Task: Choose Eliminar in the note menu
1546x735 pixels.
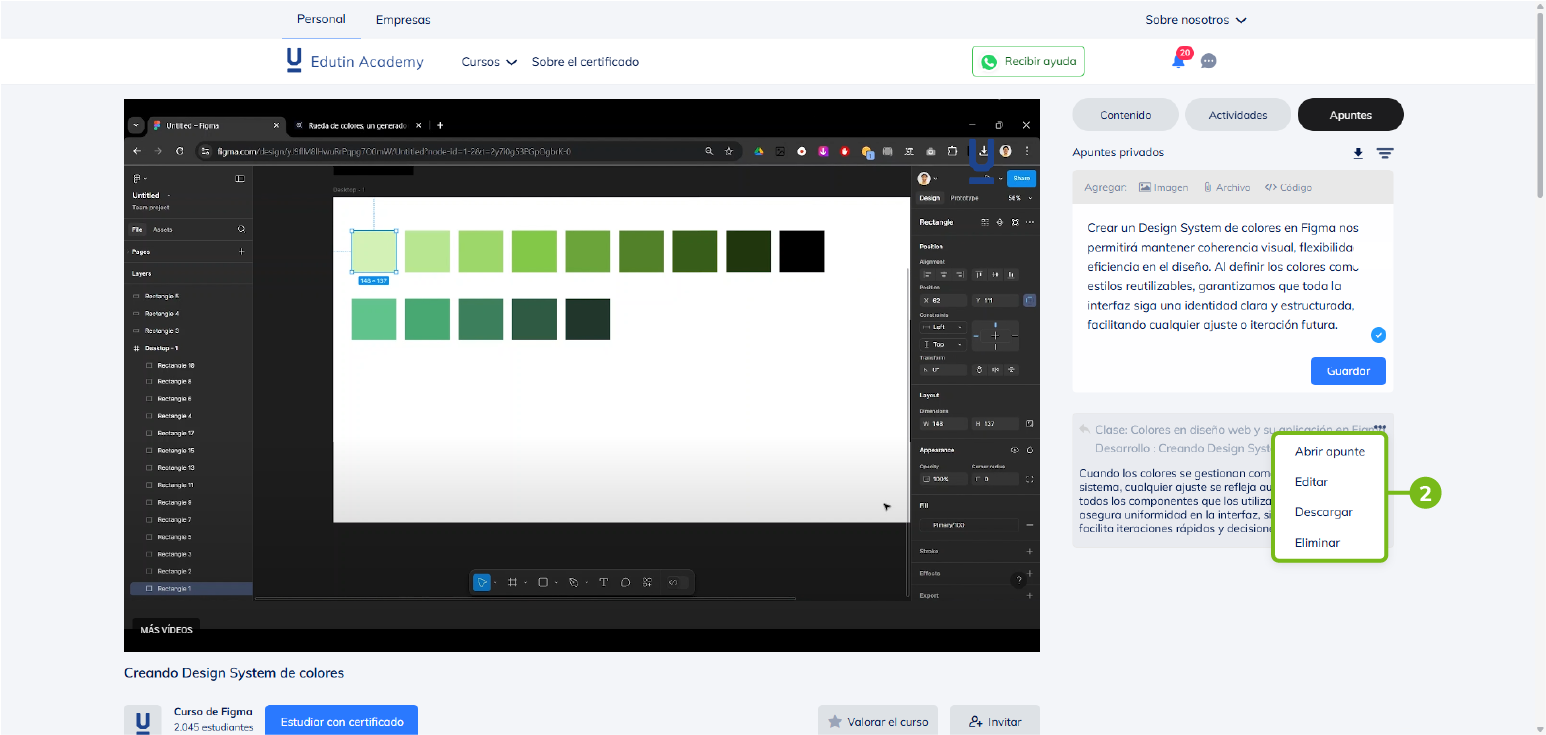Action: [1317, 542]
